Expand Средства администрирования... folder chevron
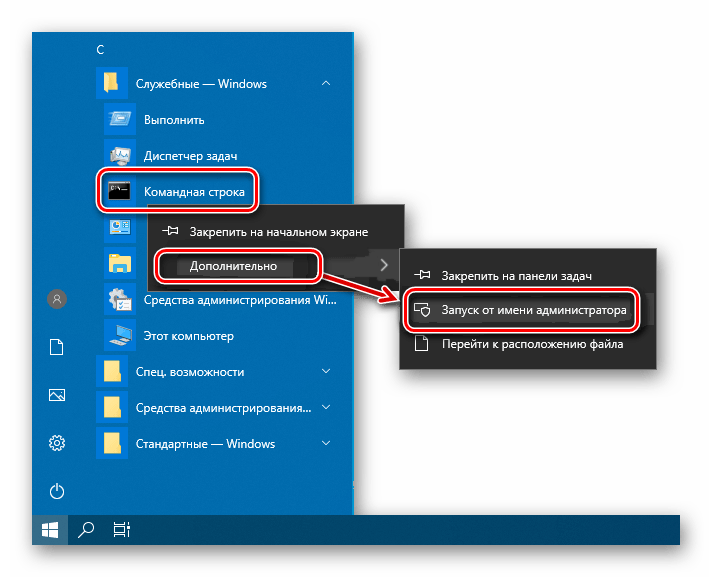 326,407
